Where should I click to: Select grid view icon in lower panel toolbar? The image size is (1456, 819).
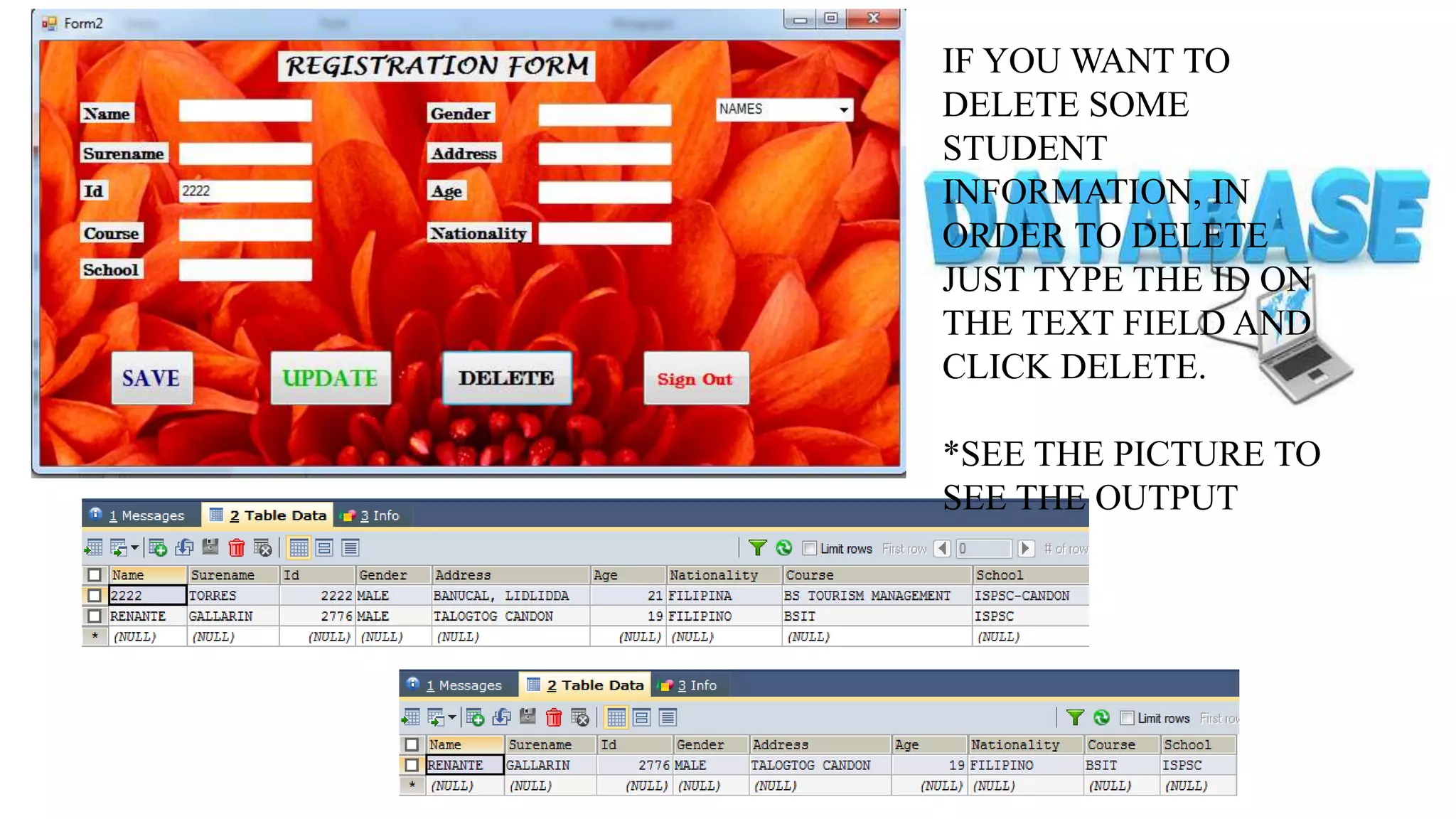point(616,717)
